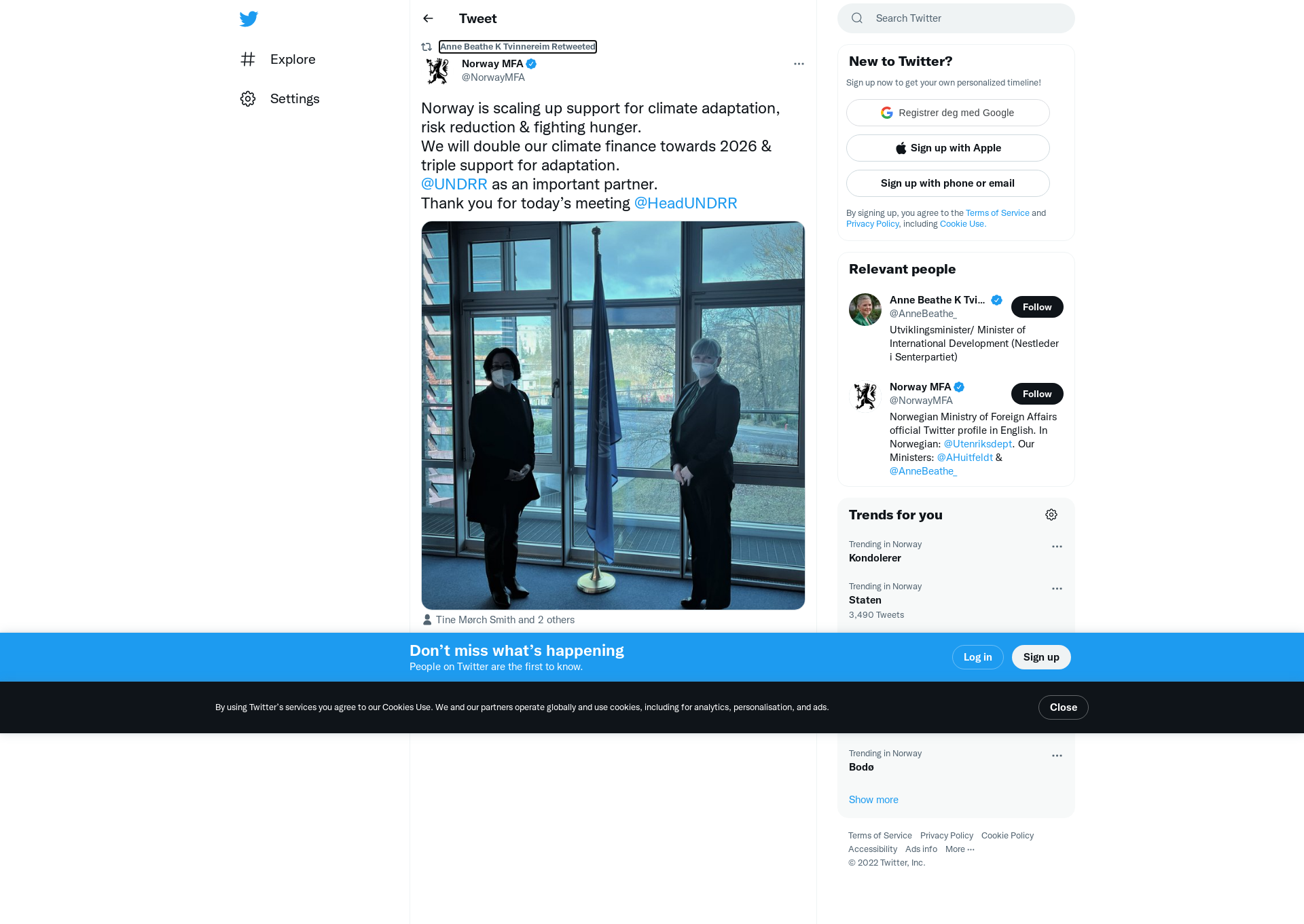The image size is (1304, 924).
Task: Open Norway MFA avatar in tweet header
Action: (437, 71)
